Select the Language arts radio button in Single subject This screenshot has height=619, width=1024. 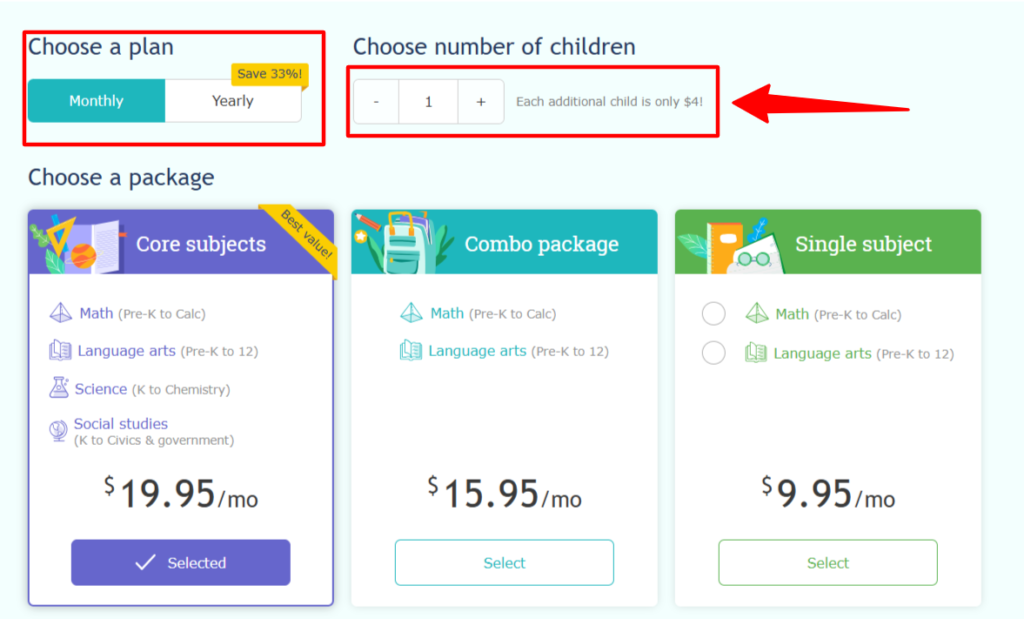point(713,353)
